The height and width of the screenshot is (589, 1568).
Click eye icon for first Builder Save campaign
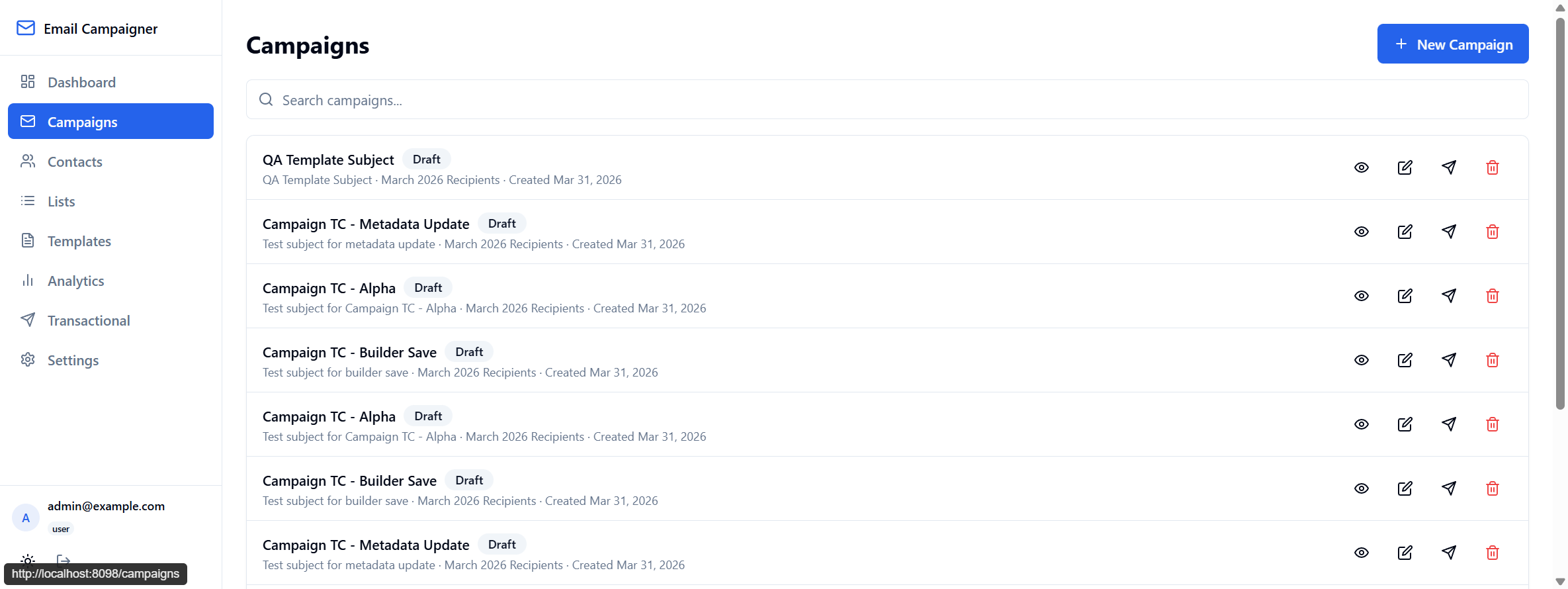pyautogui.click(x=1361, y=360)
